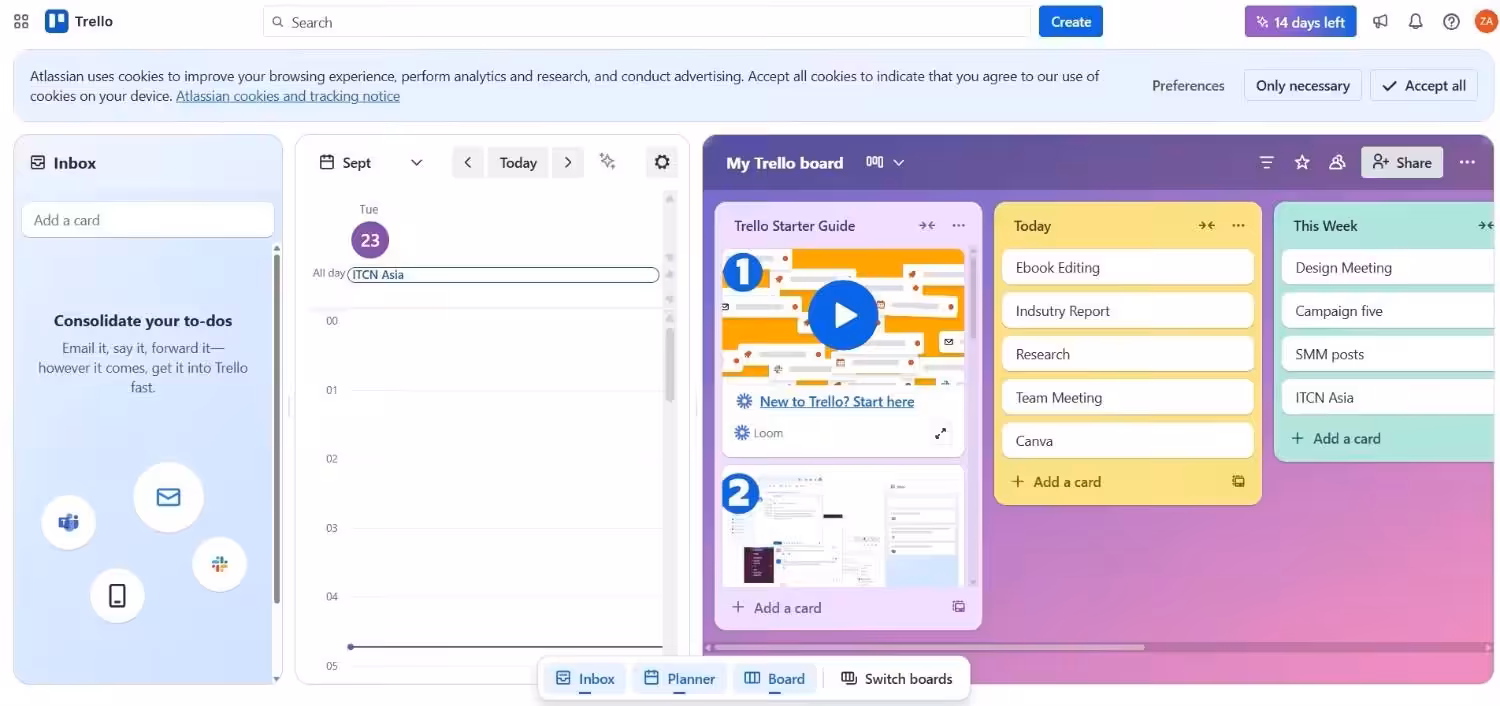Viewport: 1500px width, 706px height.
Task: Open the Ebook Editing card
Action: pos(1128,267)
